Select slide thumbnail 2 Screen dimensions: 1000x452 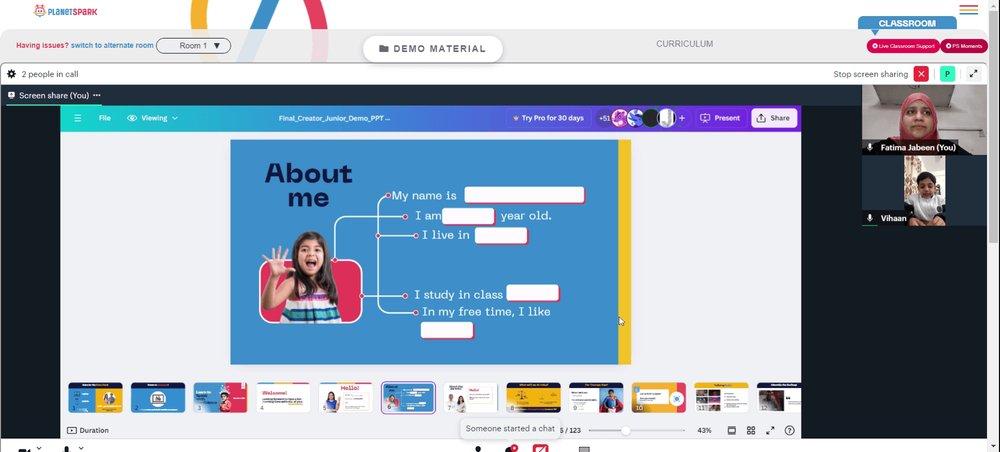tap(158, 398)
